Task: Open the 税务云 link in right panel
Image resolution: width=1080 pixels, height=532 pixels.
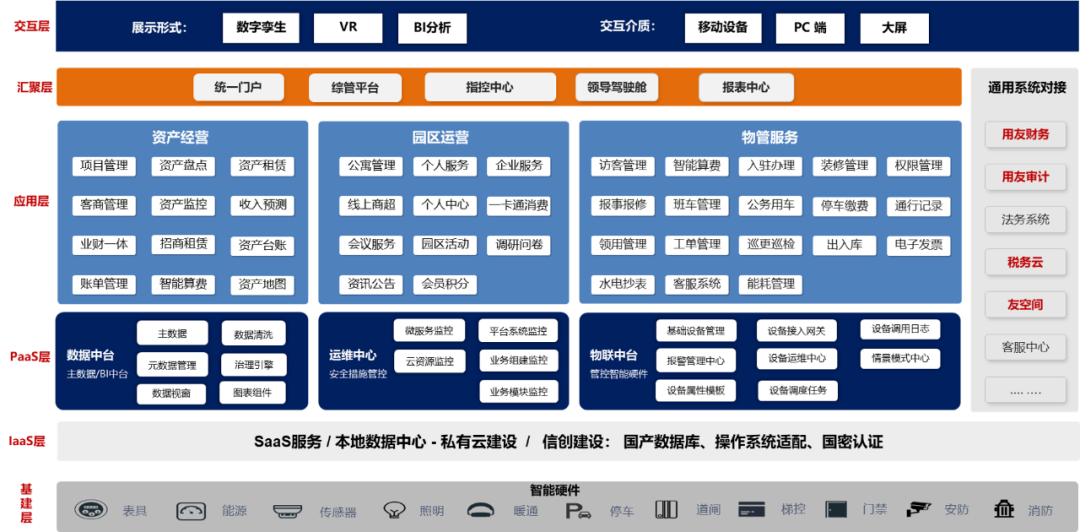Action: point(1025,262)
